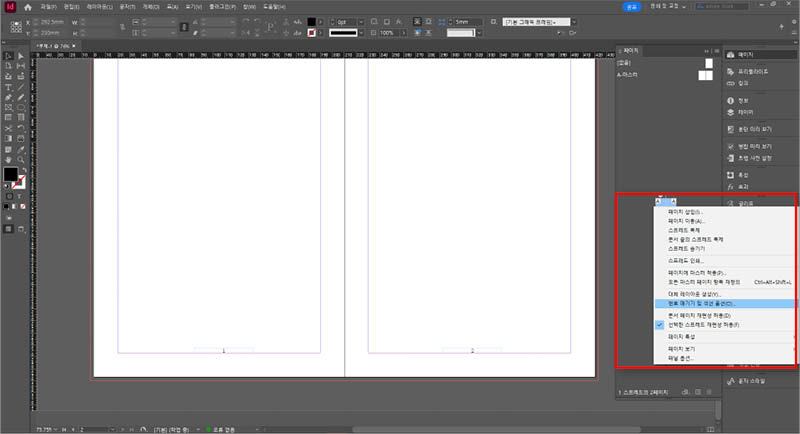Click the blue Share button

pyautogui.click(x=632, y=7)
